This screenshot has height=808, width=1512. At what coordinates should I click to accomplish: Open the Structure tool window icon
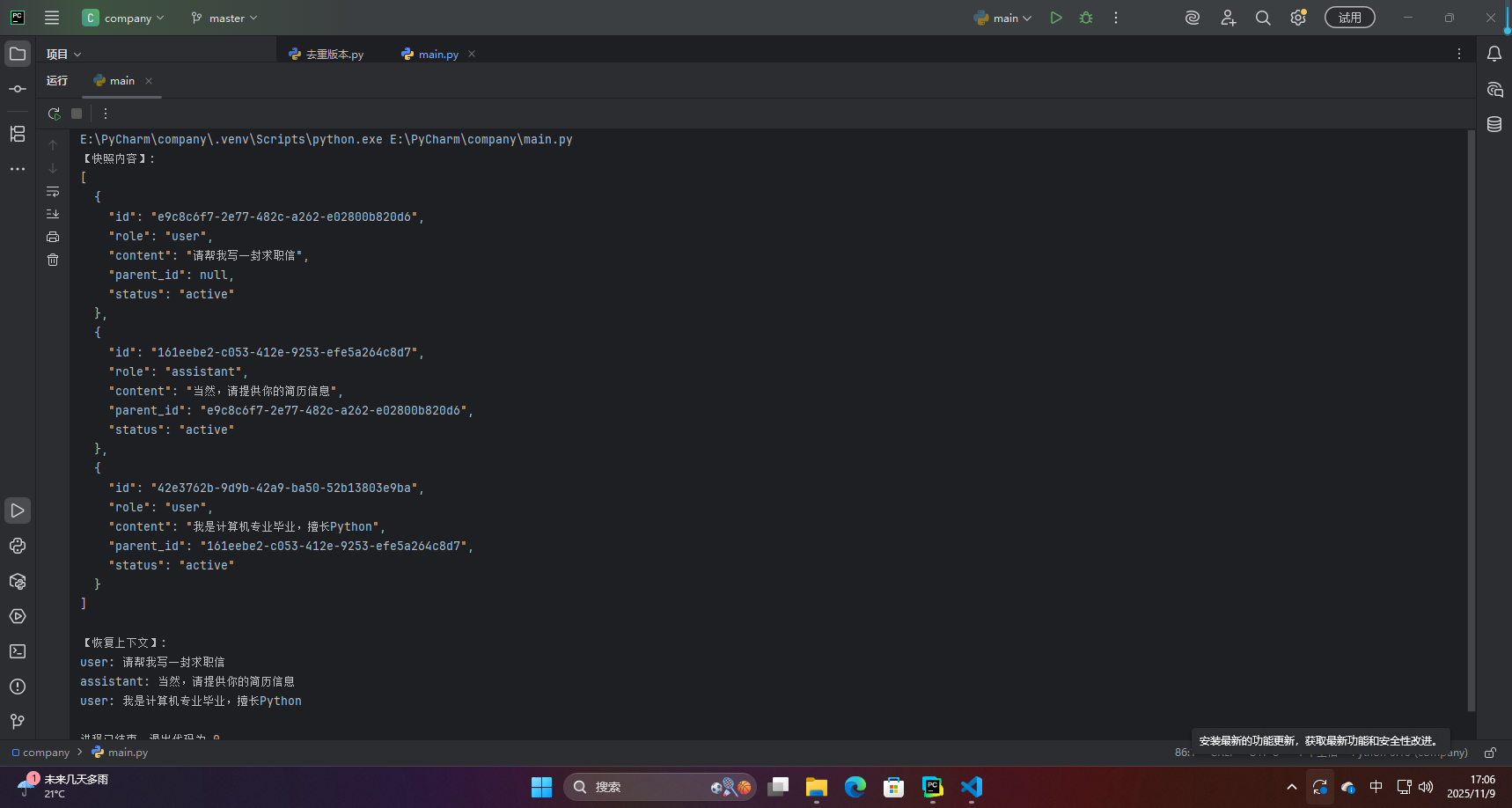tap(18, 134)
